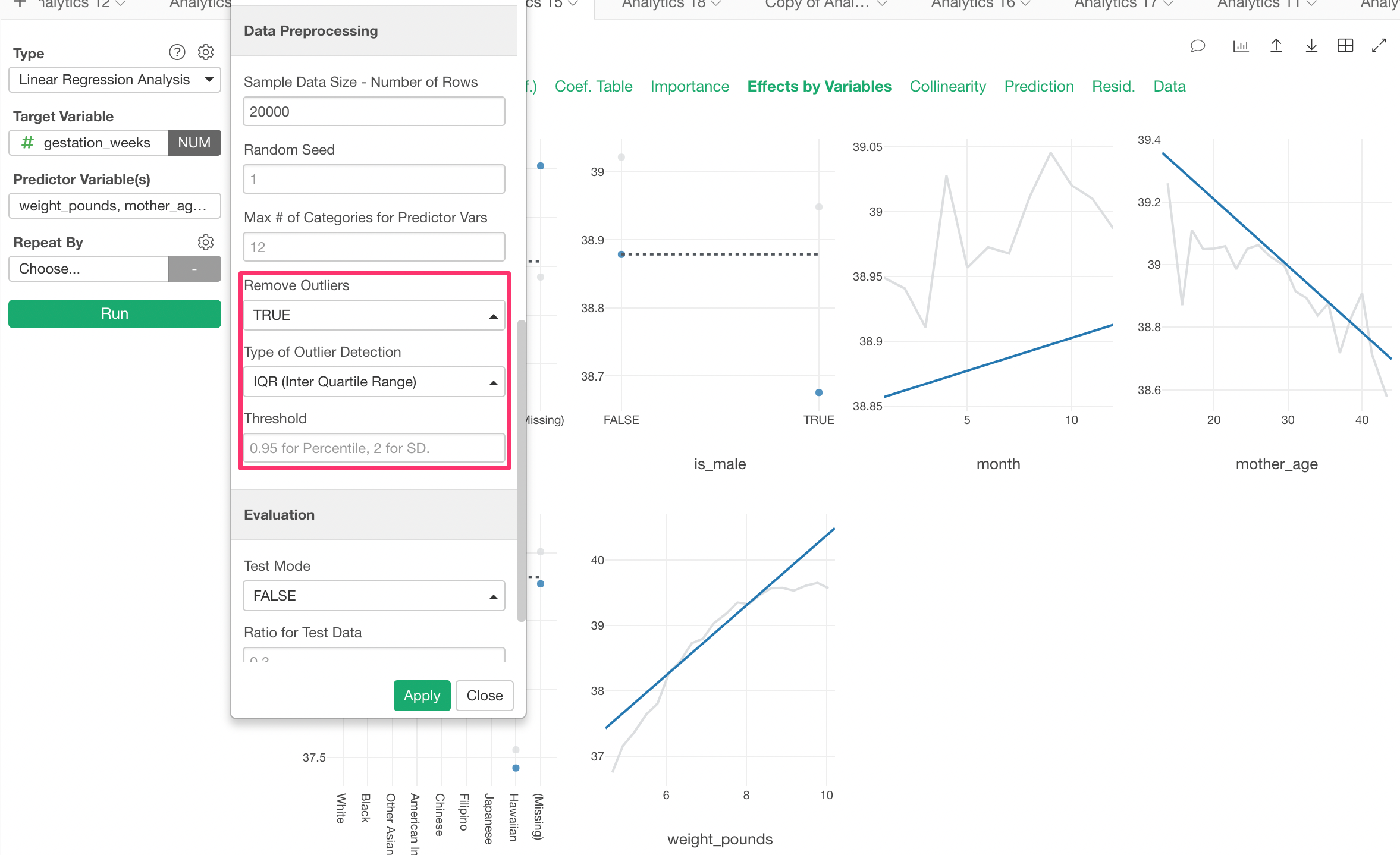Click the numeric # icon beside gestation_weeks
The image size is (1400, 855).
click(x=27, y=143)
